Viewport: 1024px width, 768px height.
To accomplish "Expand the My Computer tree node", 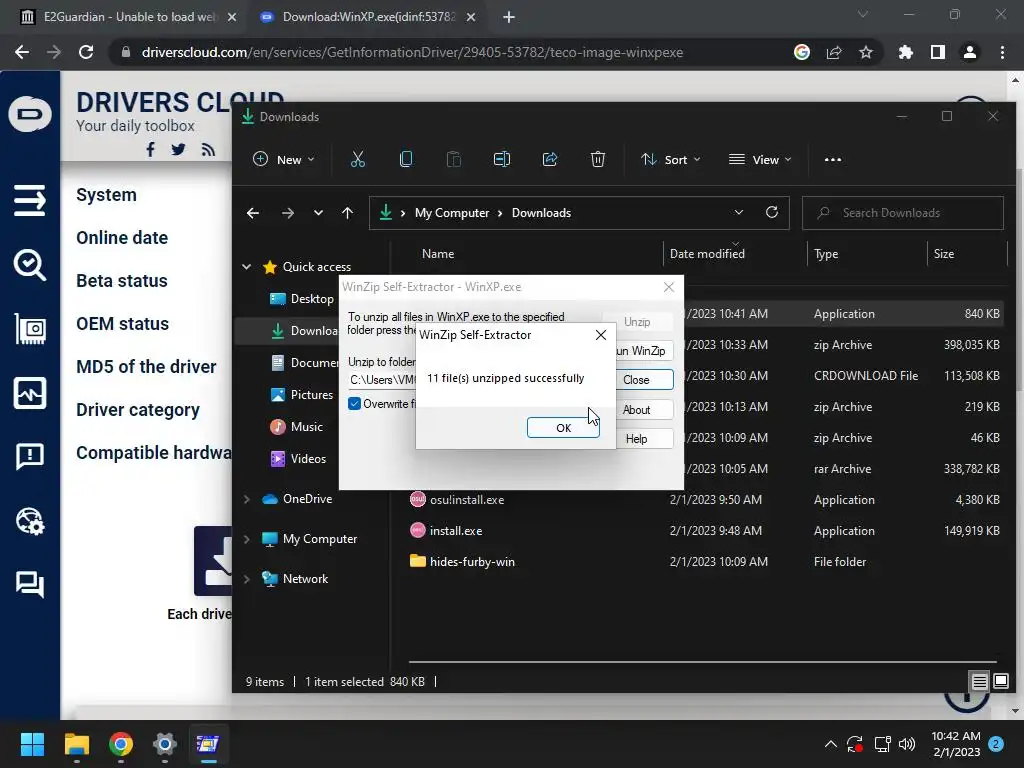I will 247,539.
